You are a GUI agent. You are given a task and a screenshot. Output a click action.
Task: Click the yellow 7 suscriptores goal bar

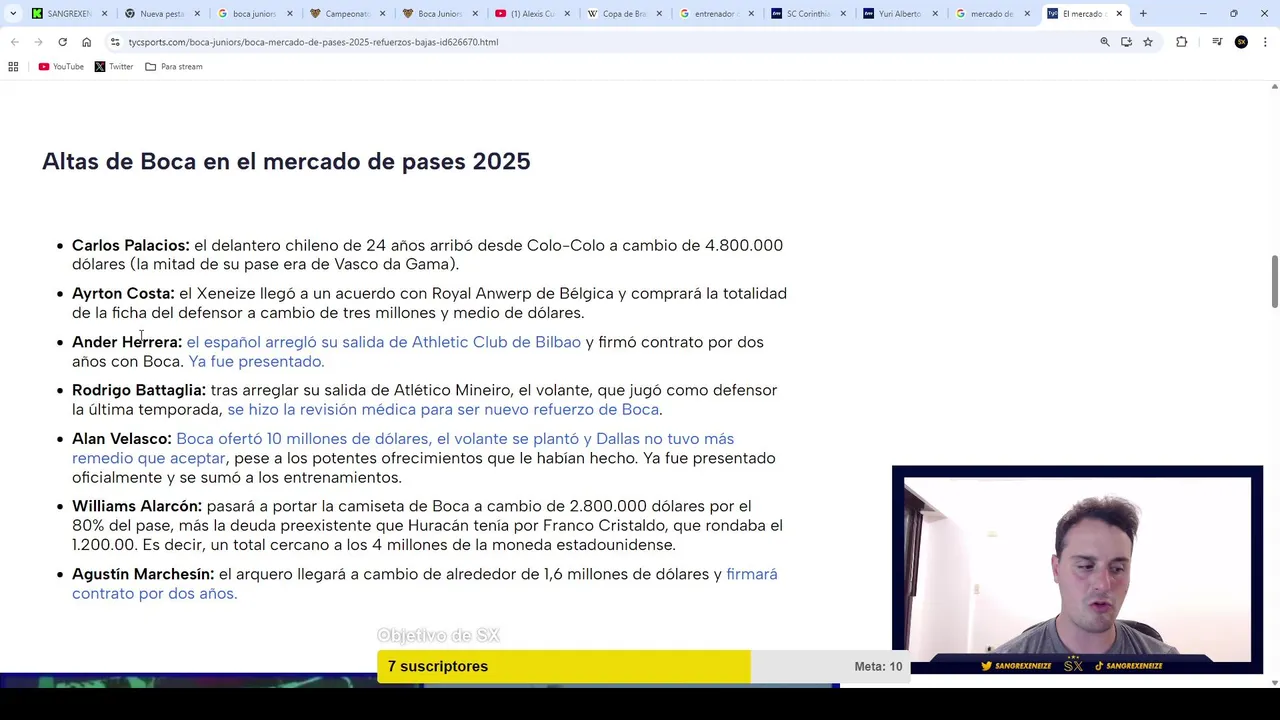[564, 666]
